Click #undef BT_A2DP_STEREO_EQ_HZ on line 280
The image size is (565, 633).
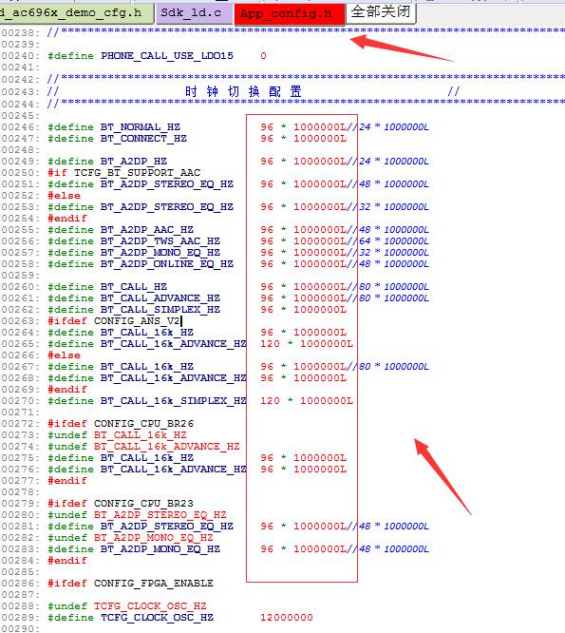pyautogui.click(x=137, y=515)
